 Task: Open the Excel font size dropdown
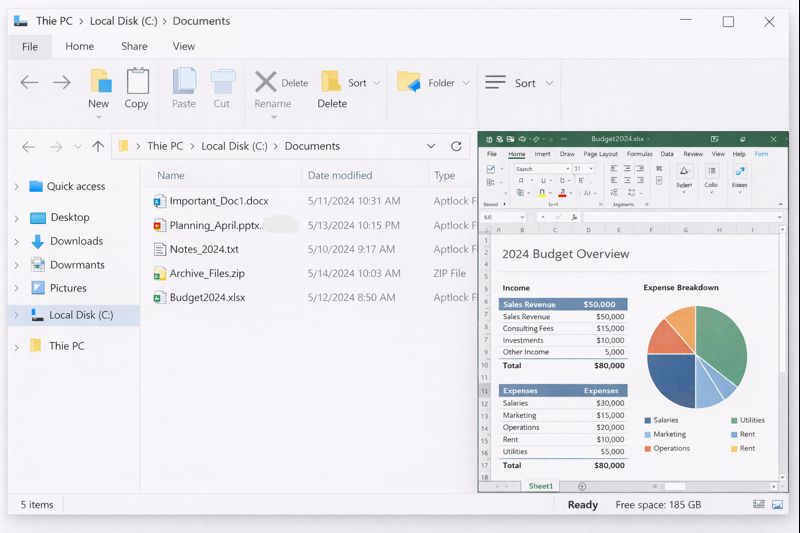click(x=590, y=169)
